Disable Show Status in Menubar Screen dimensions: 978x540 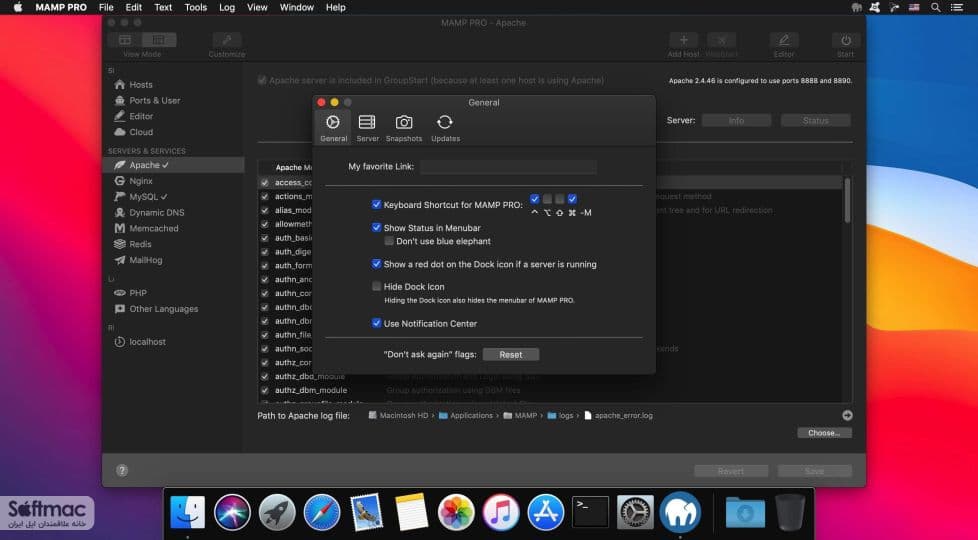[376, 227]
